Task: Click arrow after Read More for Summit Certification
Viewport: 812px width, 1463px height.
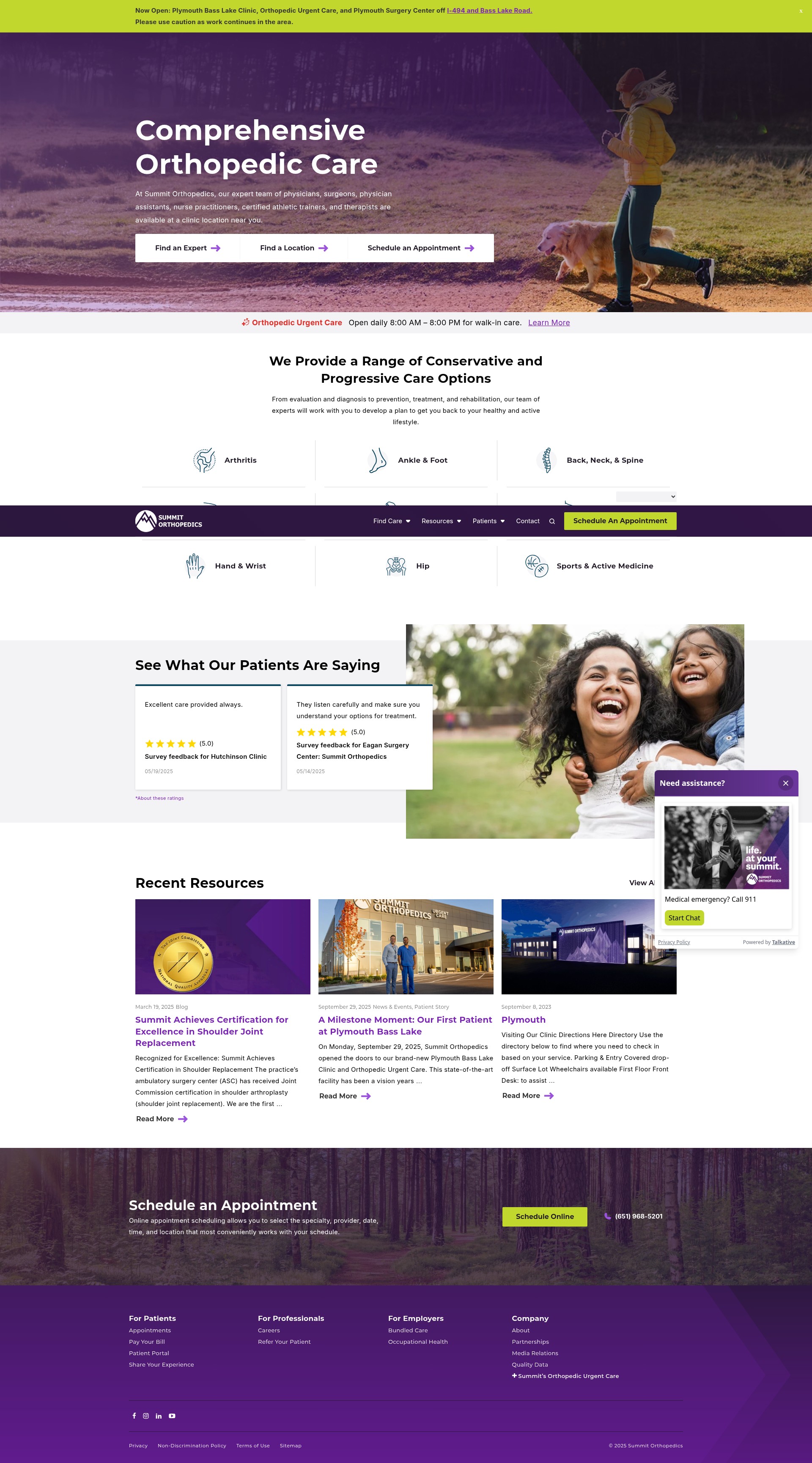Action: [x=183, y=1119]
